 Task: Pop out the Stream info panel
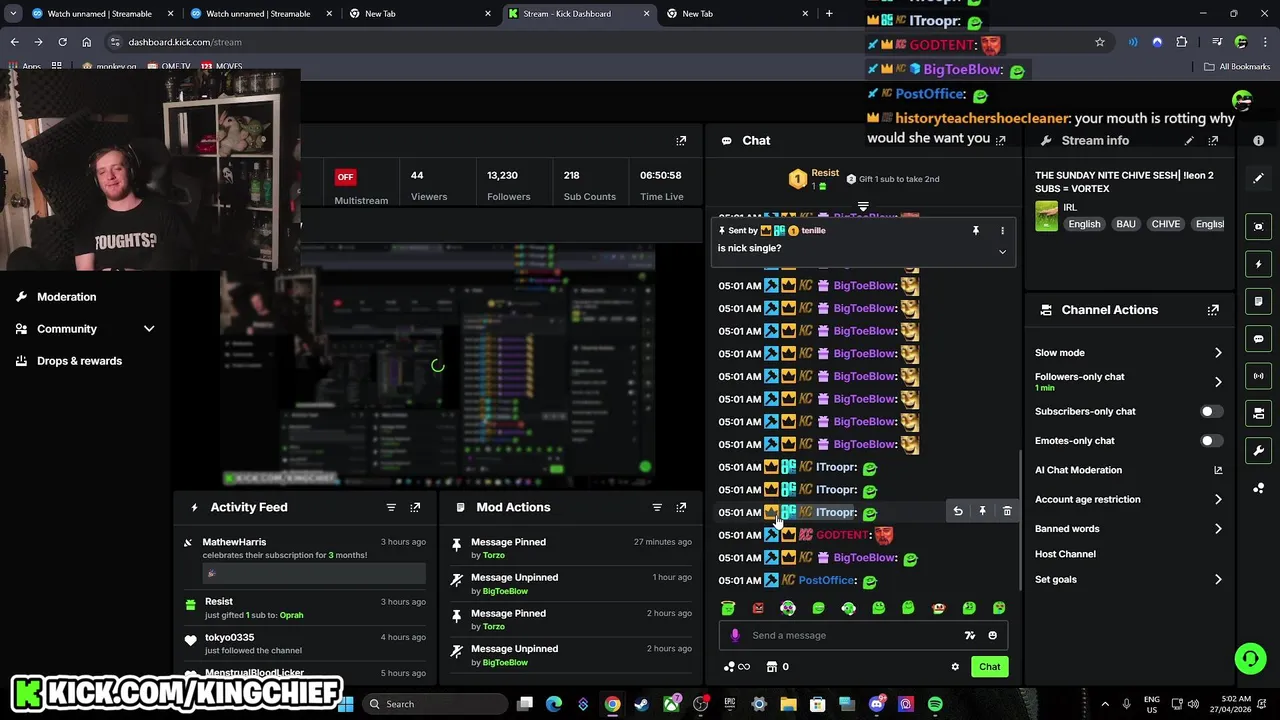click(1213, 141)
